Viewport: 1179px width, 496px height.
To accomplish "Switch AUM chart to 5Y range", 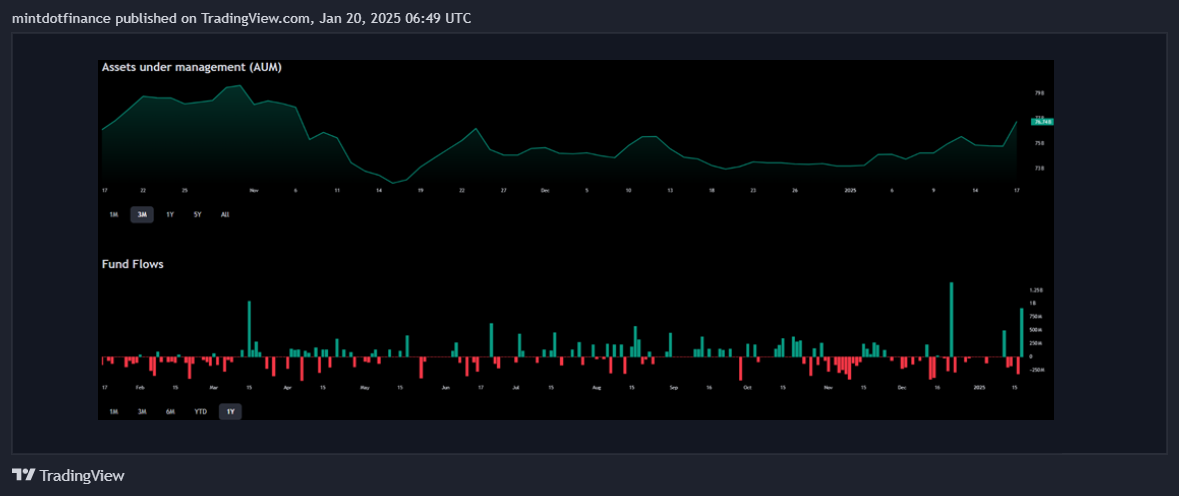I will point(198,214).
